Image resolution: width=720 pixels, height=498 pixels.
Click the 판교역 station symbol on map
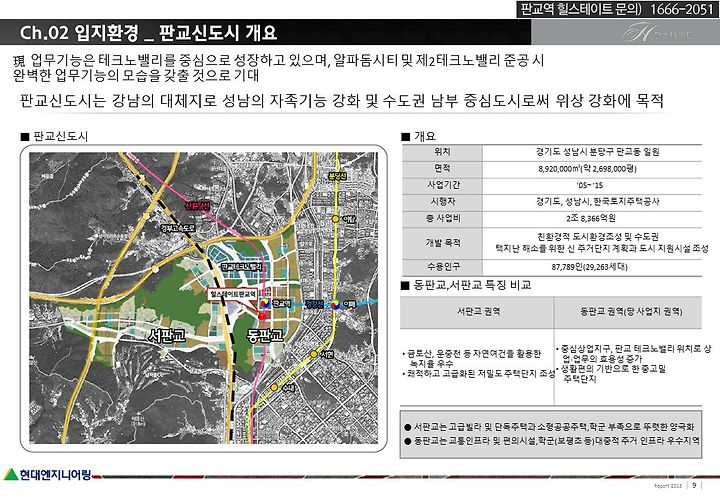coord(265,303)
